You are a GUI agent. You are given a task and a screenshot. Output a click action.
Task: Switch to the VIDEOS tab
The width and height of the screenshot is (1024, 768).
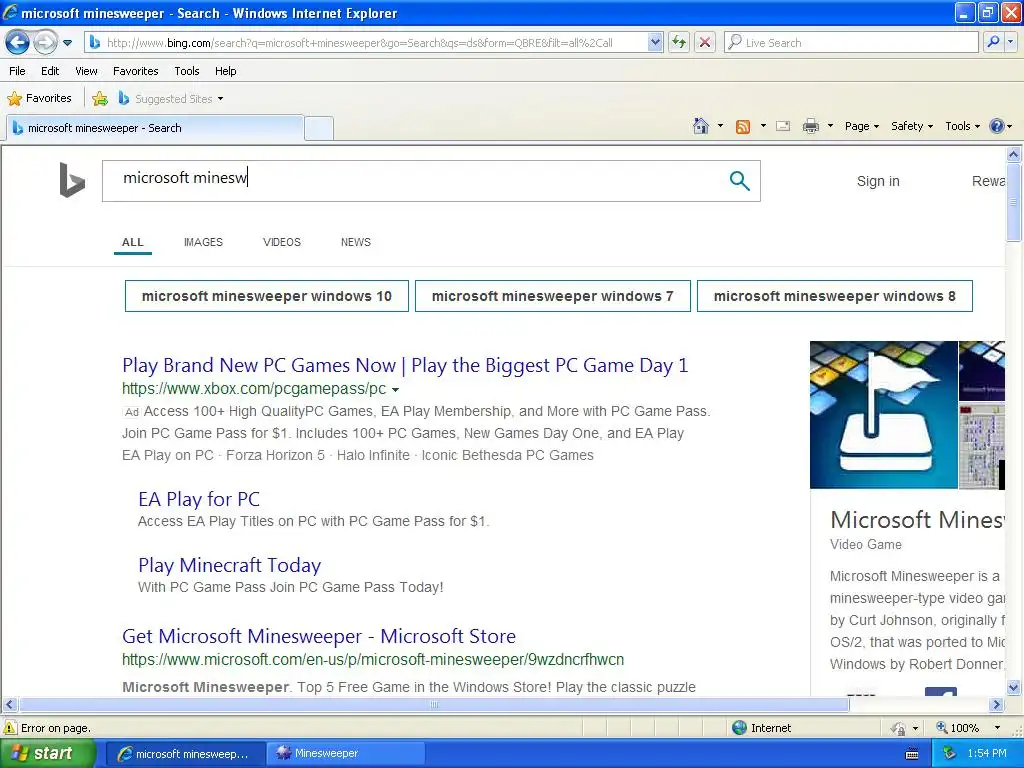(x=281, y=242)
